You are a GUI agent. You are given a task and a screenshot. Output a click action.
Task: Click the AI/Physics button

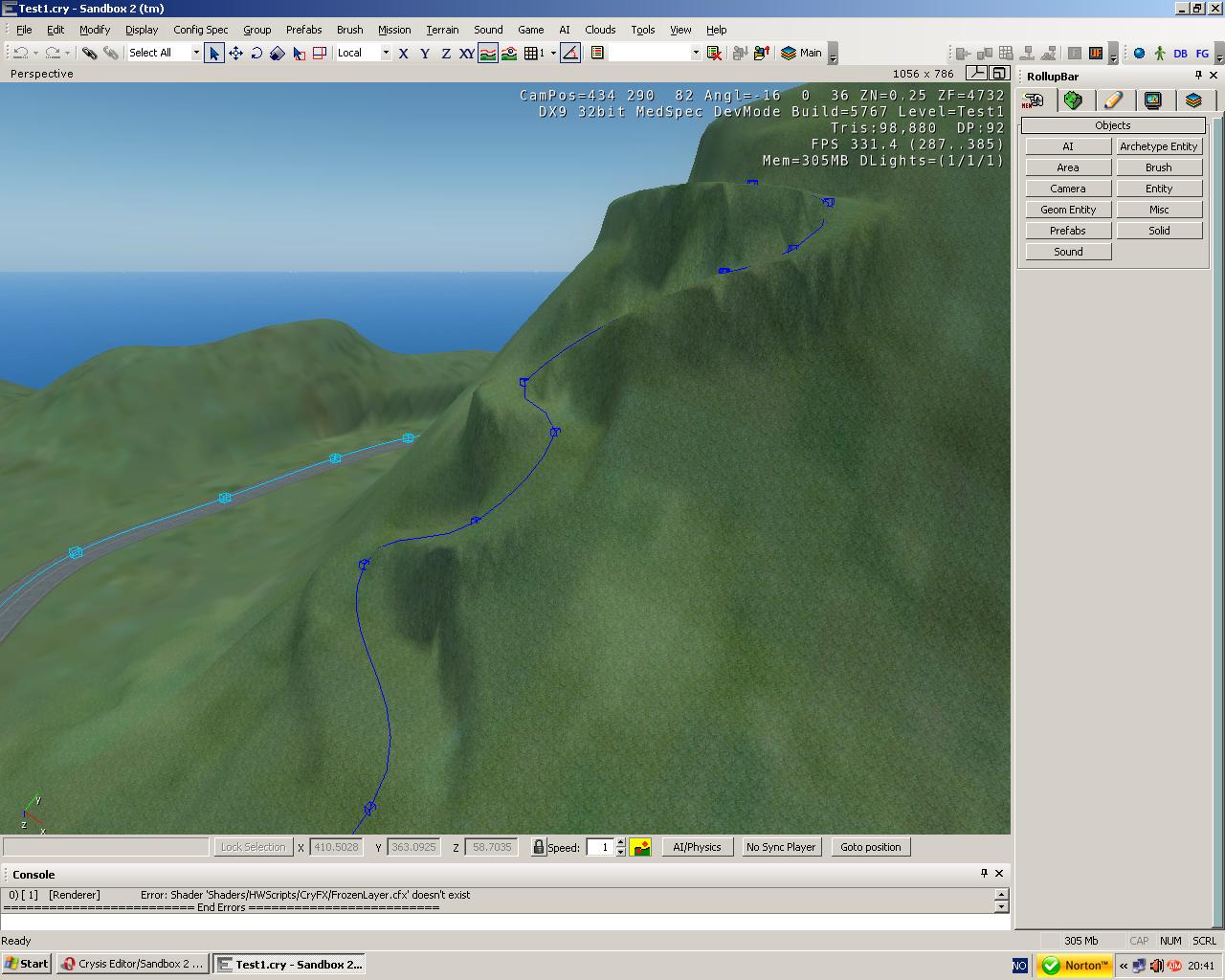click(697, 847)
